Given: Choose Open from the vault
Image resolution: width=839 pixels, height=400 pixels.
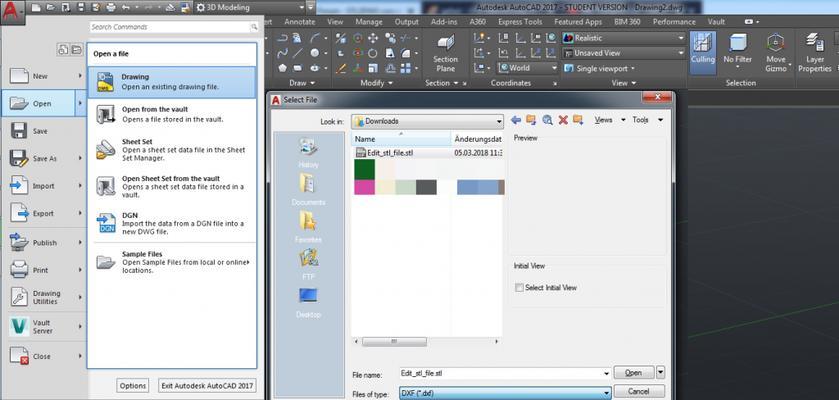Looking at the screenshot, I should (x=172, y=114).
